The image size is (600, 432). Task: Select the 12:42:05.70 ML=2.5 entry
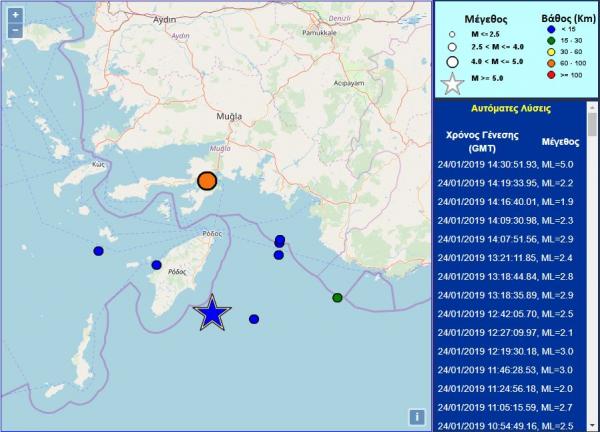pos(510,313)
